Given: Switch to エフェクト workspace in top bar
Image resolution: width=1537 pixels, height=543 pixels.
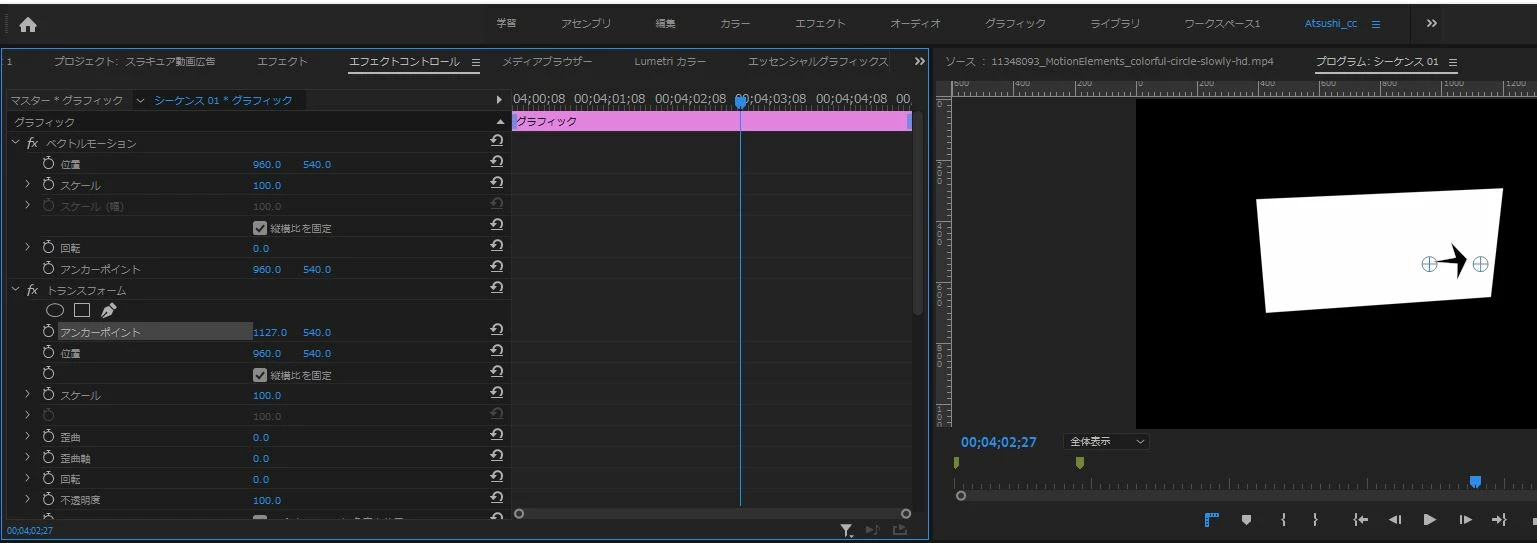Looking at the screenshot, I should point(820,24).
